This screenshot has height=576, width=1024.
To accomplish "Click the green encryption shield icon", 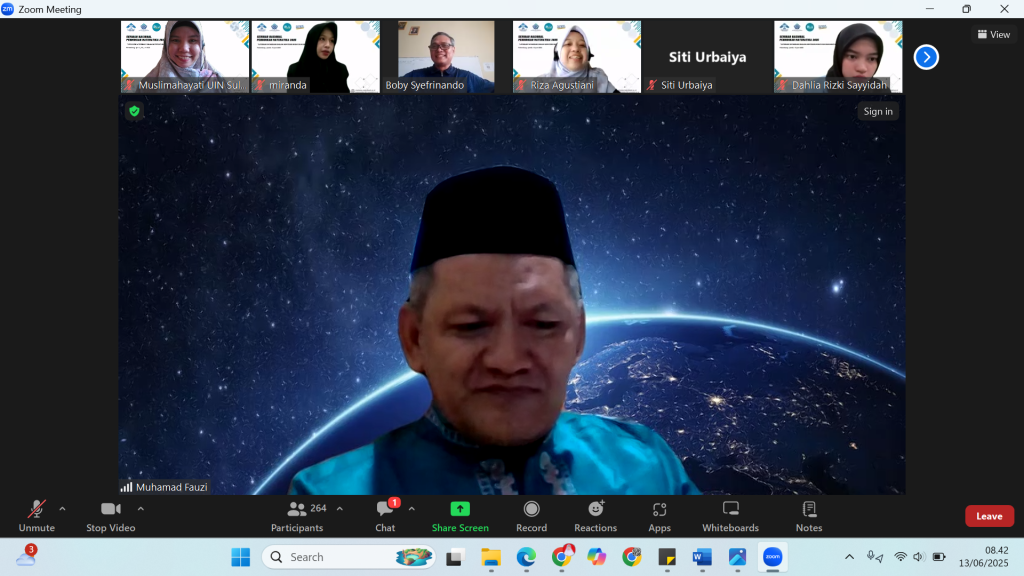I will [134, 111].
